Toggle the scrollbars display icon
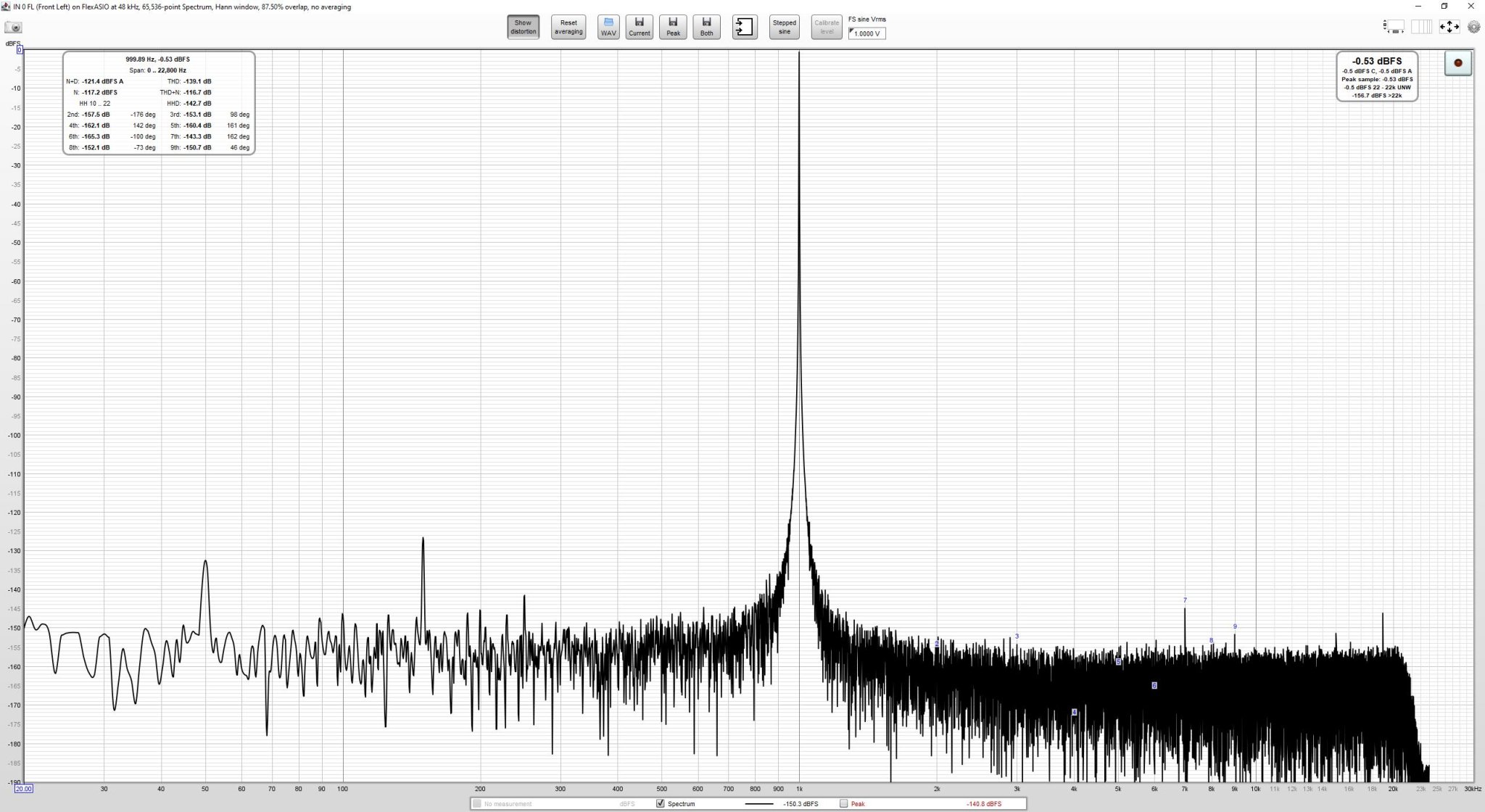 (1394, 27)
